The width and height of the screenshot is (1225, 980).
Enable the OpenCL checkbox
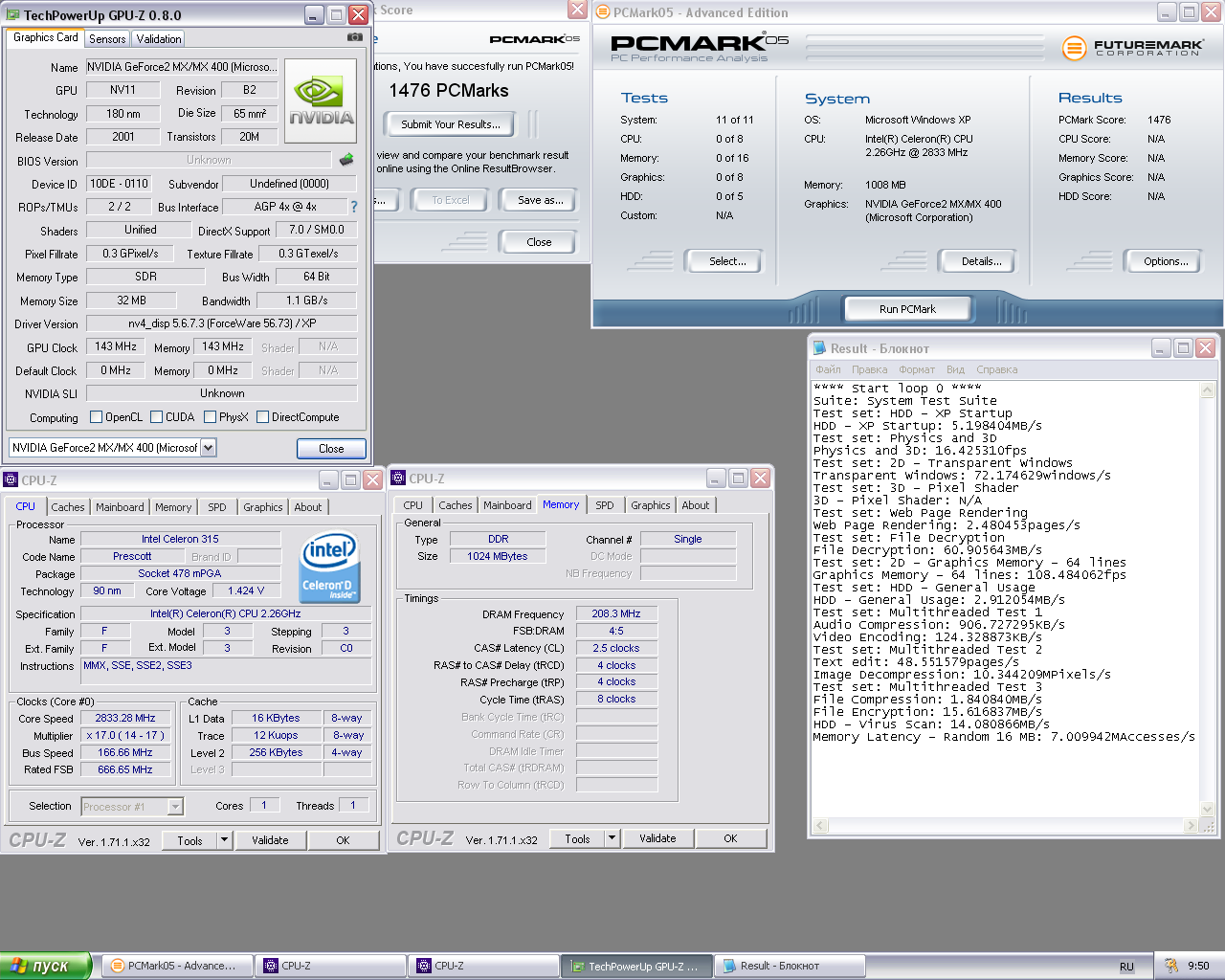tap(96, 417)
